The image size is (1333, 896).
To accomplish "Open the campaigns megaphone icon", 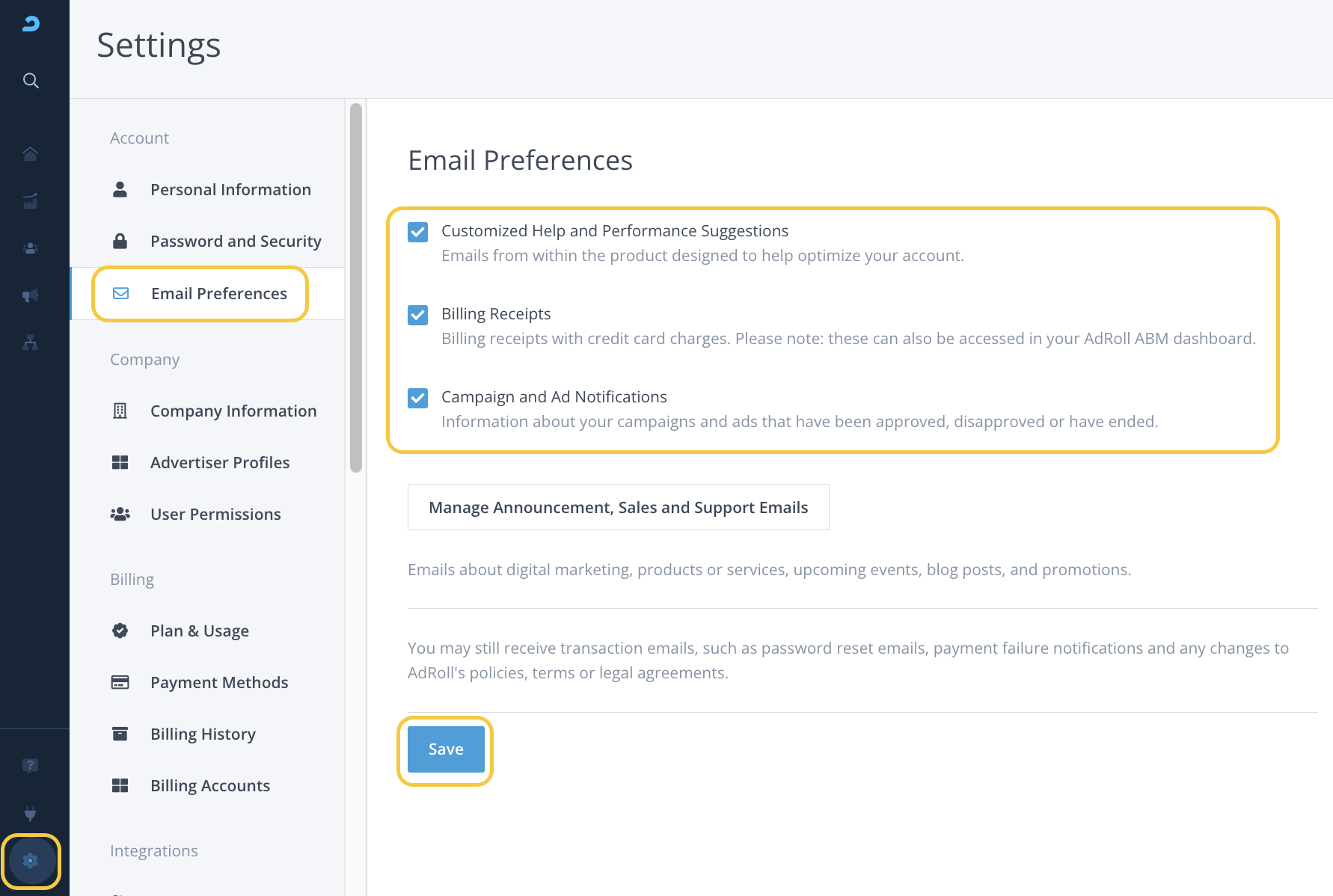I will tap(31, 295).
